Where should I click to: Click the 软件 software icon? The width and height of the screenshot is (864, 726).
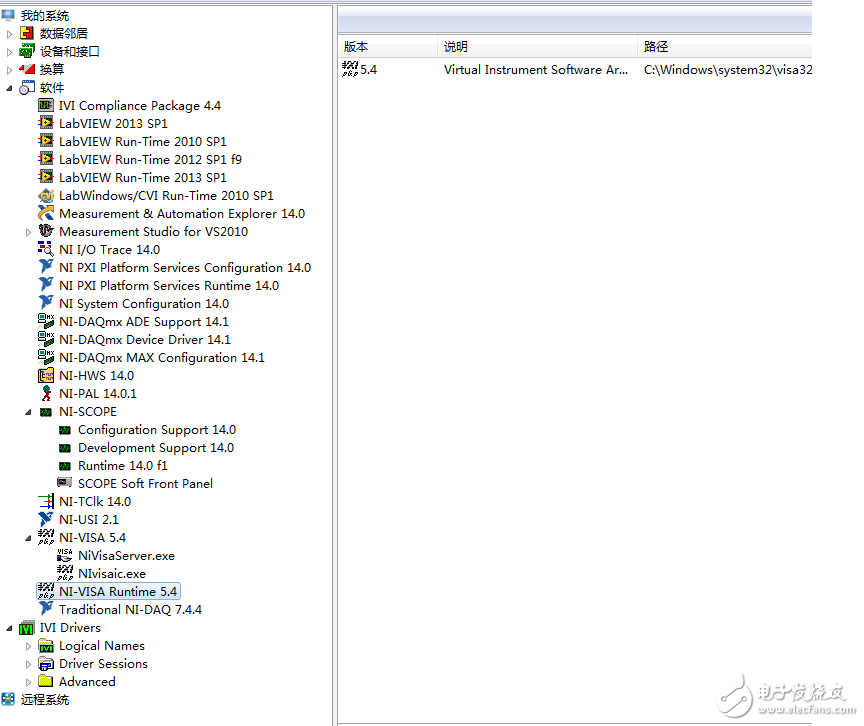coord(27,88)
